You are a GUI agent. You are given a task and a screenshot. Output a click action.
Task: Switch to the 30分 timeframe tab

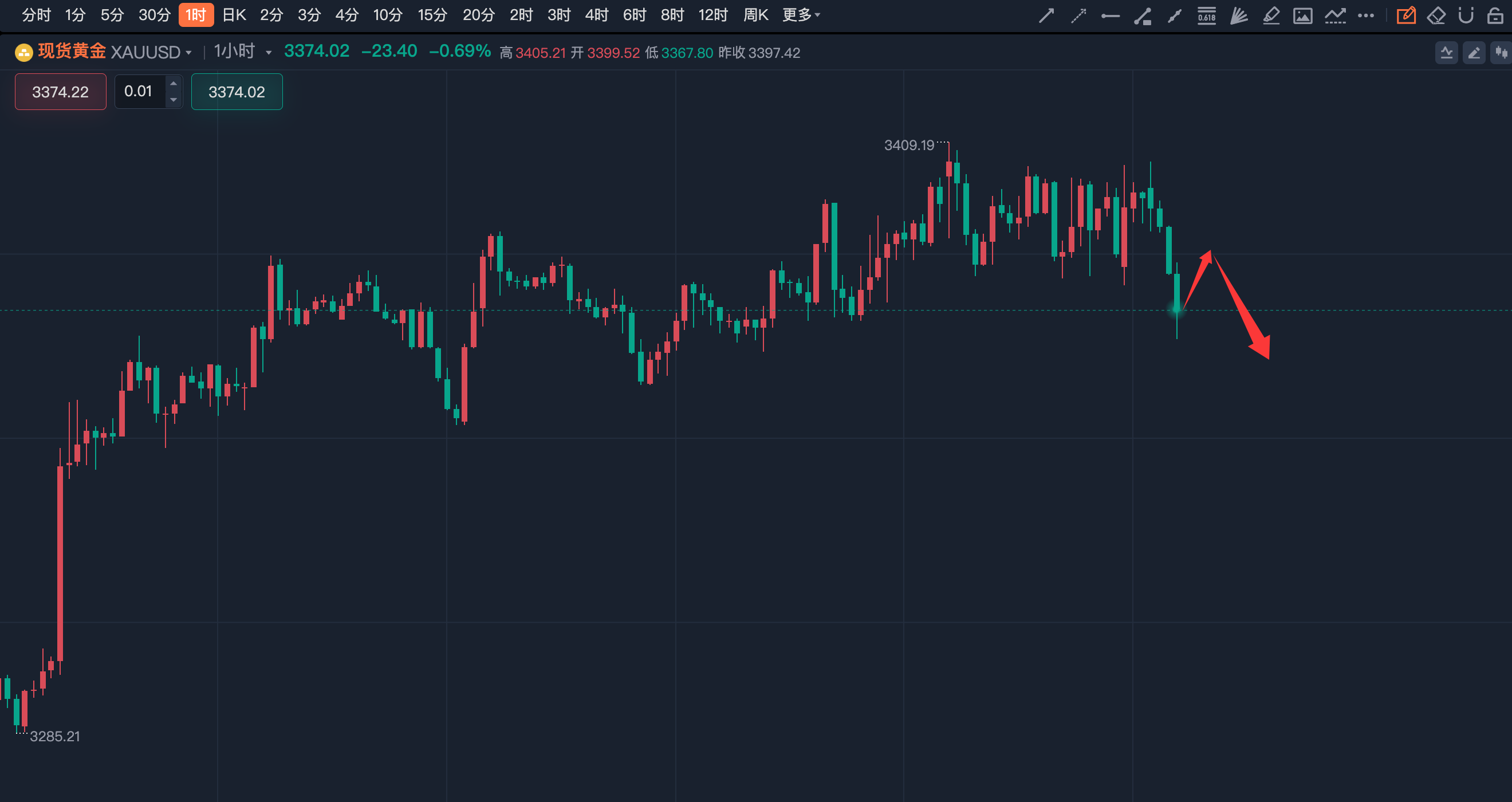click(155, 15)
